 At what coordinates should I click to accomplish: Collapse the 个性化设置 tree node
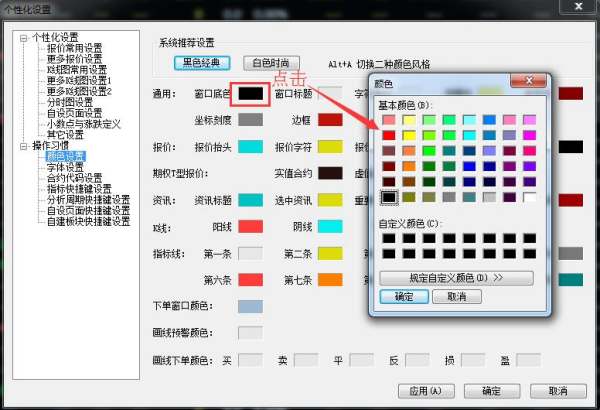click(x=23, y=37)
